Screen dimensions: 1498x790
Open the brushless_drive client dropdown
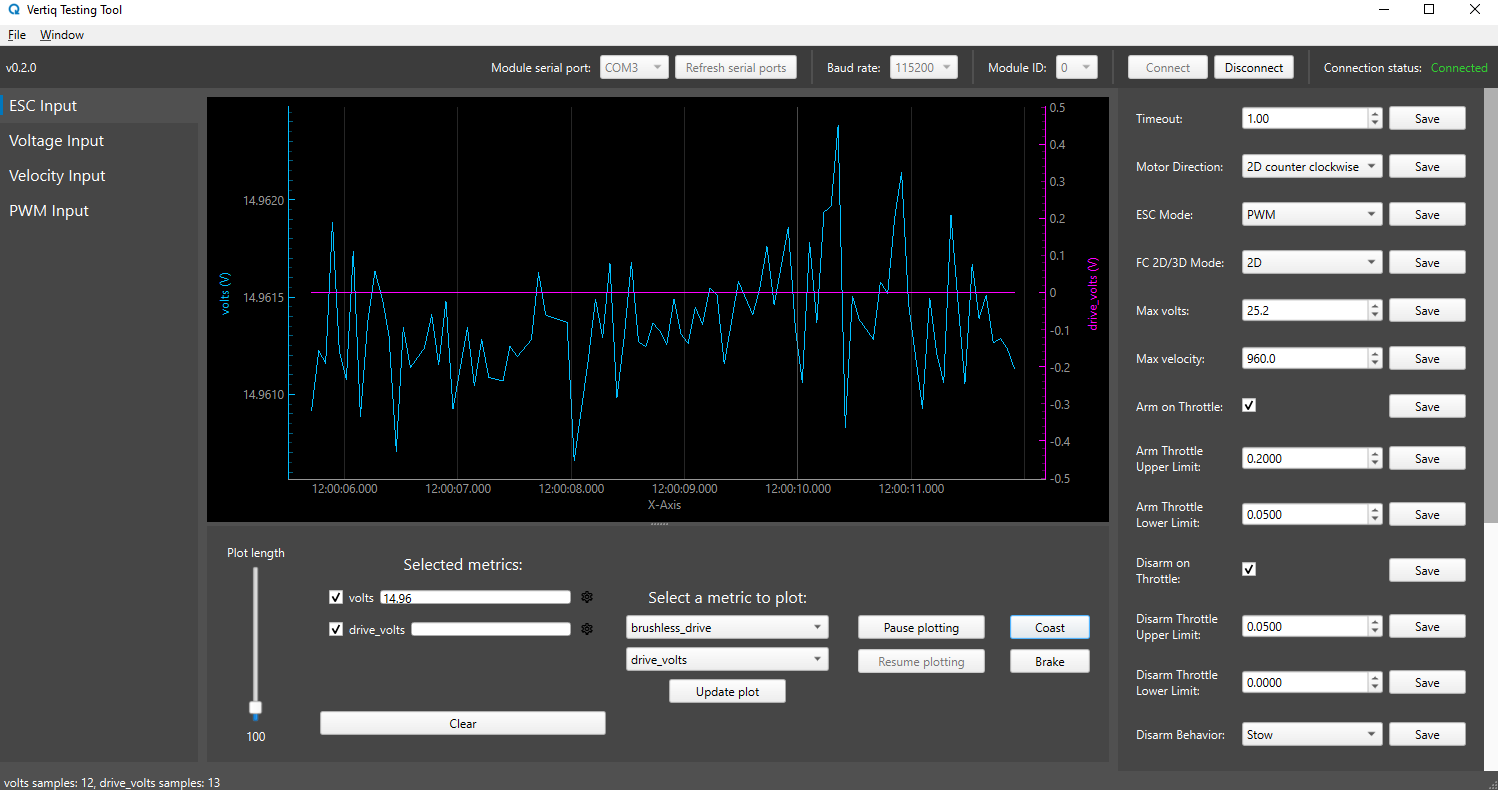click(x=727, y=628)
